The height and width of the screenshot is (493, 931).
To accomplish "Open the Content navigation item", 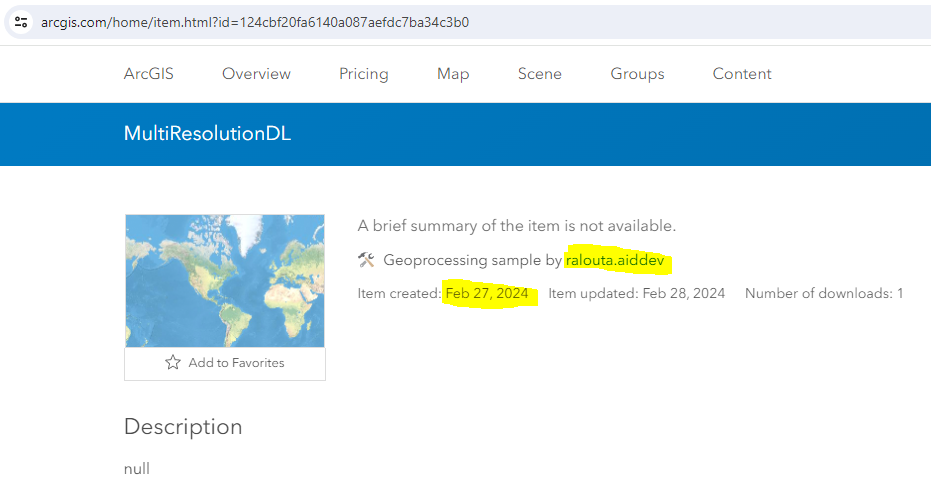I will click(x=742, y=74).
